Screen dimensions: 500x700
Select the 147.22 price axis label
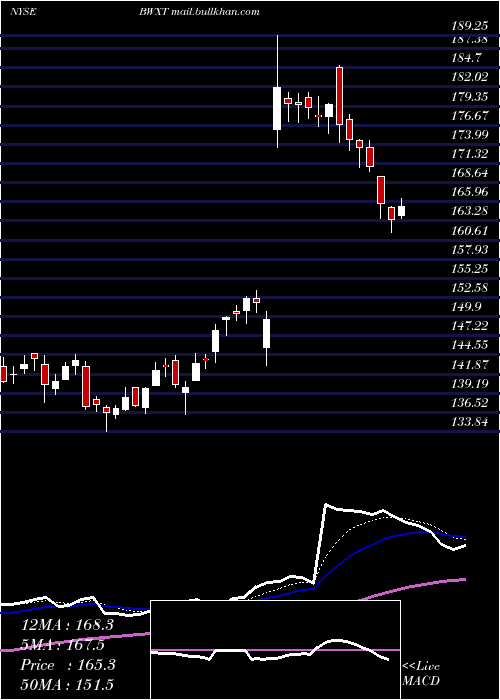click(x=470, y=326)
